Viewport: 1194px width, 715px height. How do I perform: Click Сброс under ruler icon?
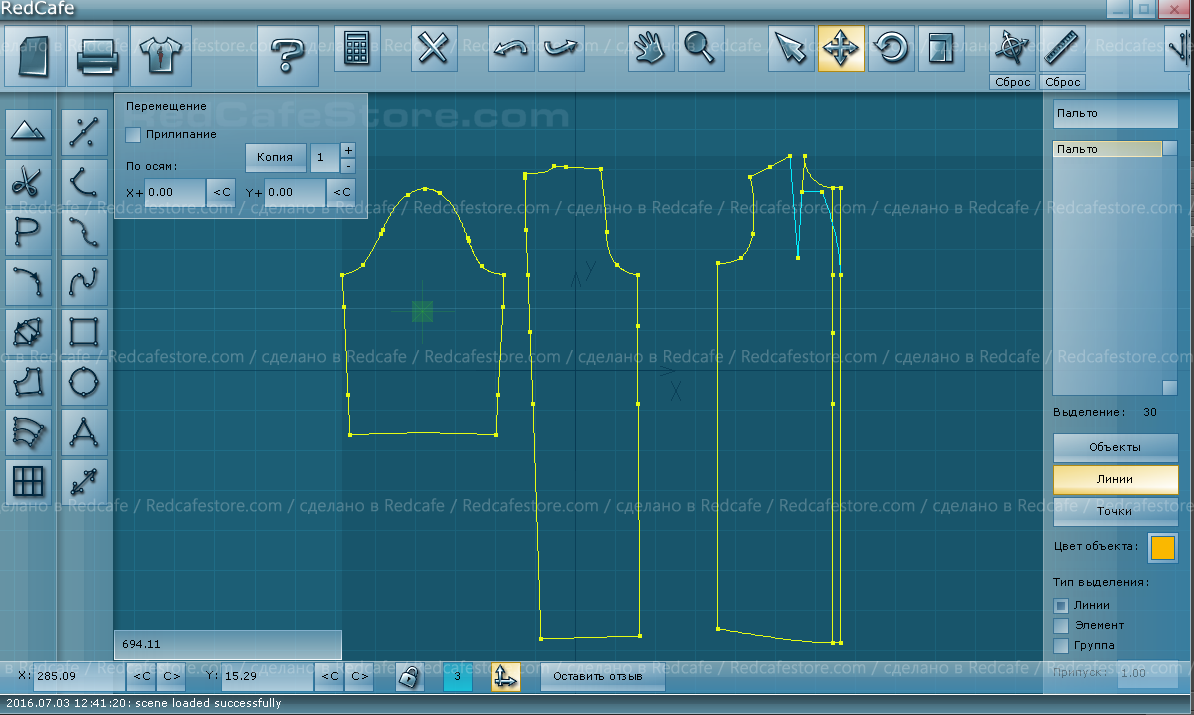(x=1062, y=82)
